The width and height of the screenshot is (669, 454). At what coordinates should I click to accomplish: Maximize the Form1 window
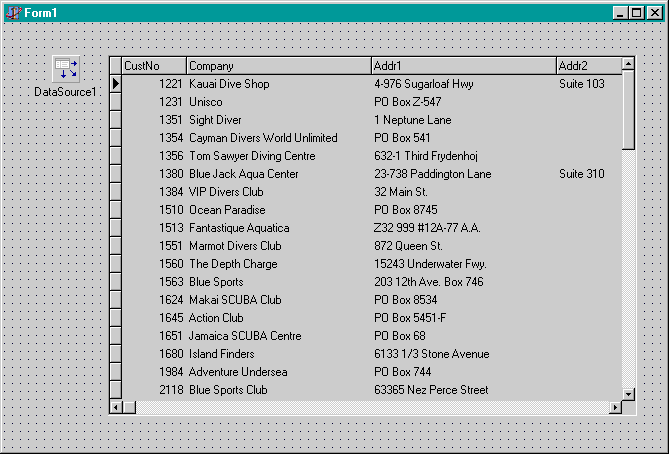pos(637,12)
